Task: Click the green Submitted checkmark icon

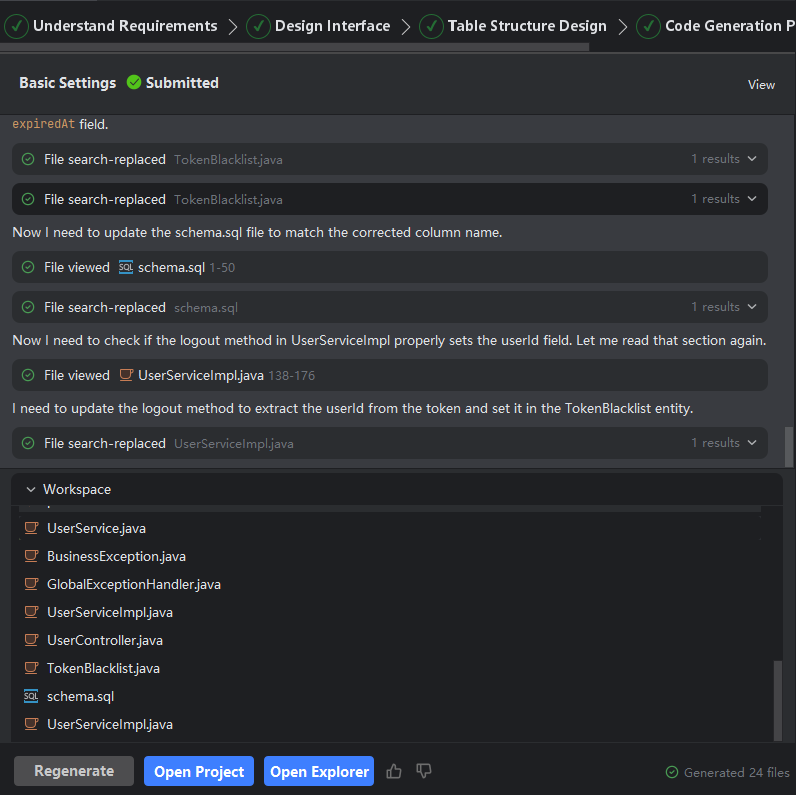Action: [134, 83]
